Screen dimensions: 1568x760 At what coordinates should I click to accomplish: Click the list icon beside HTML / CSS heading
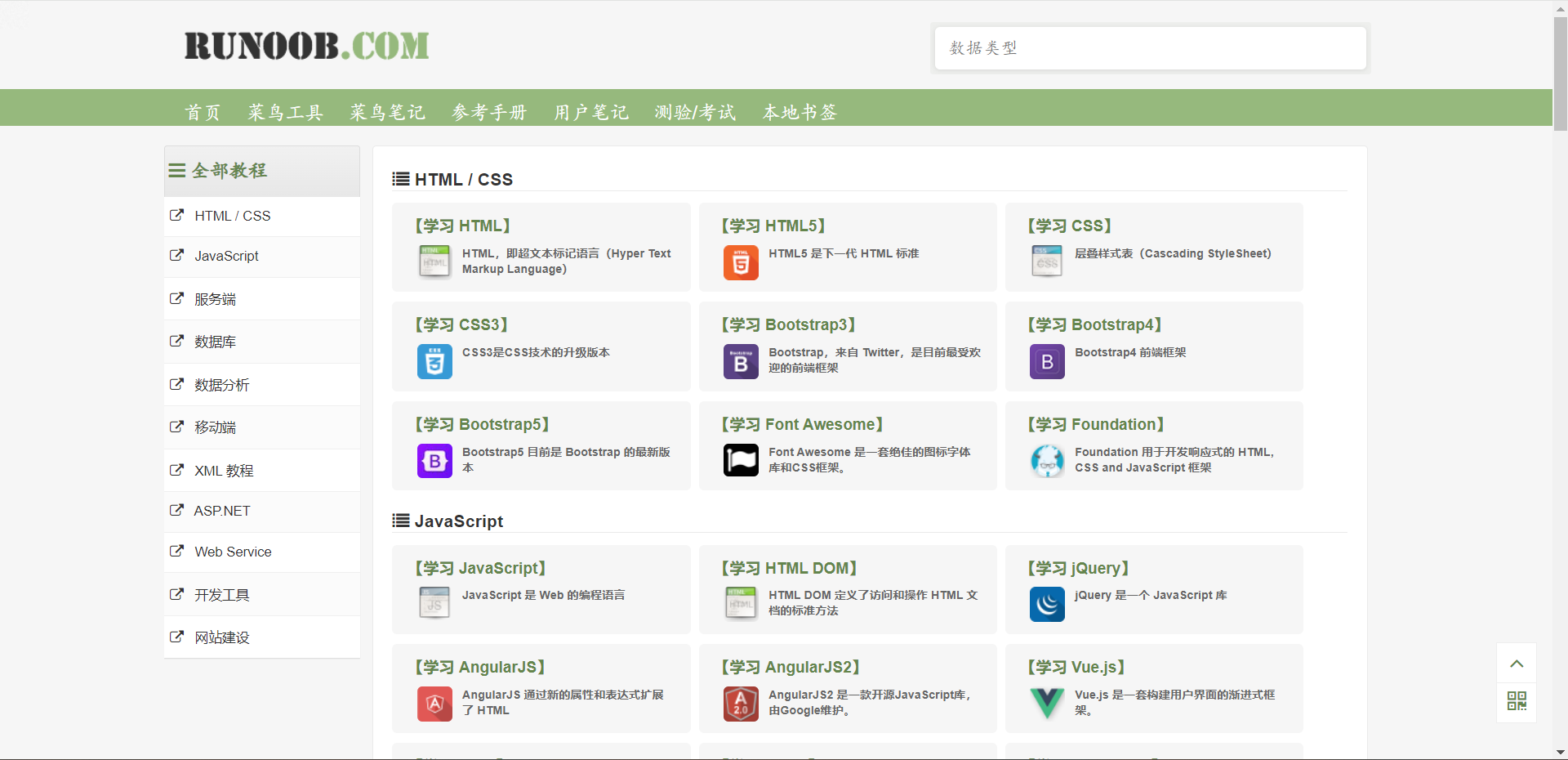tap(401, 179)
